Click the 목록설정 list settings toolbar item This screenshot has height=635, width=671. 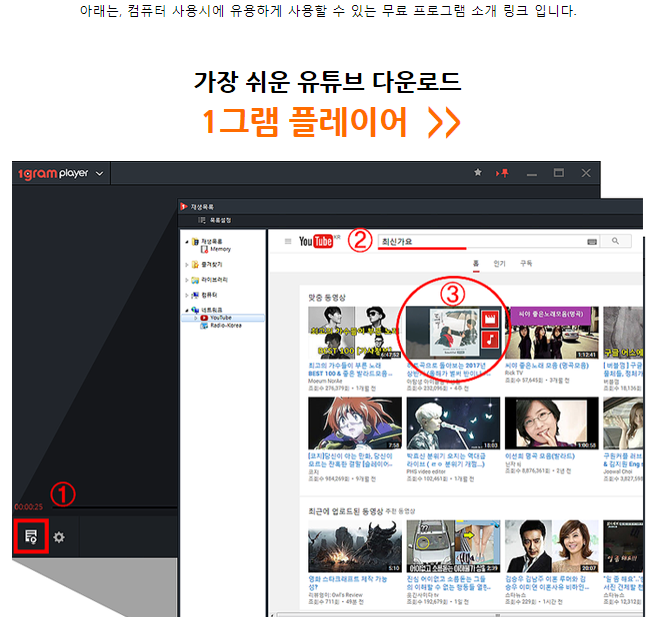pyautogui.click(x=215, y=220)
